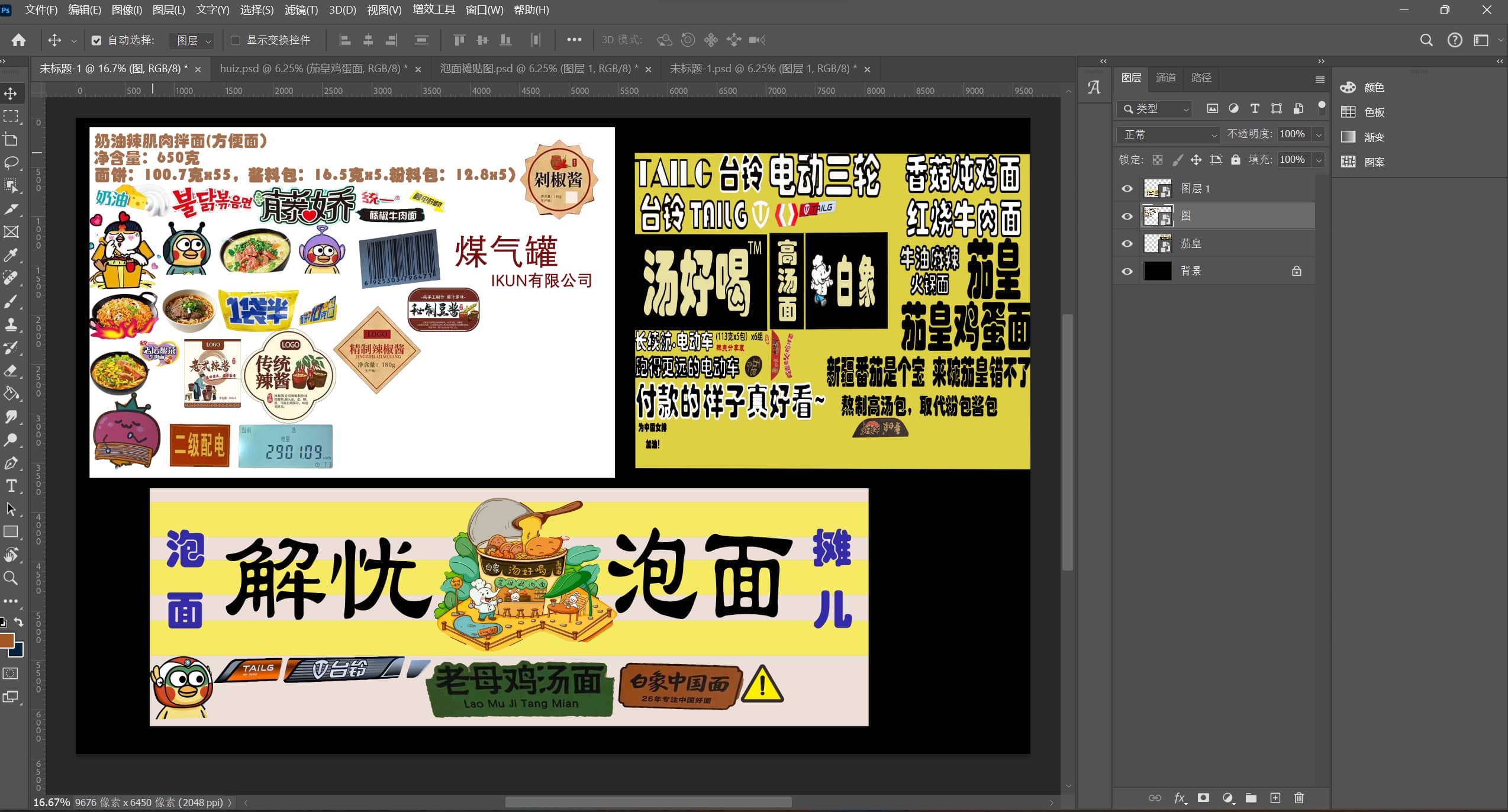This screenshot has width=1508, height=812.
Task: Toggle lock transparent pixels
Action: [1158, 160]
